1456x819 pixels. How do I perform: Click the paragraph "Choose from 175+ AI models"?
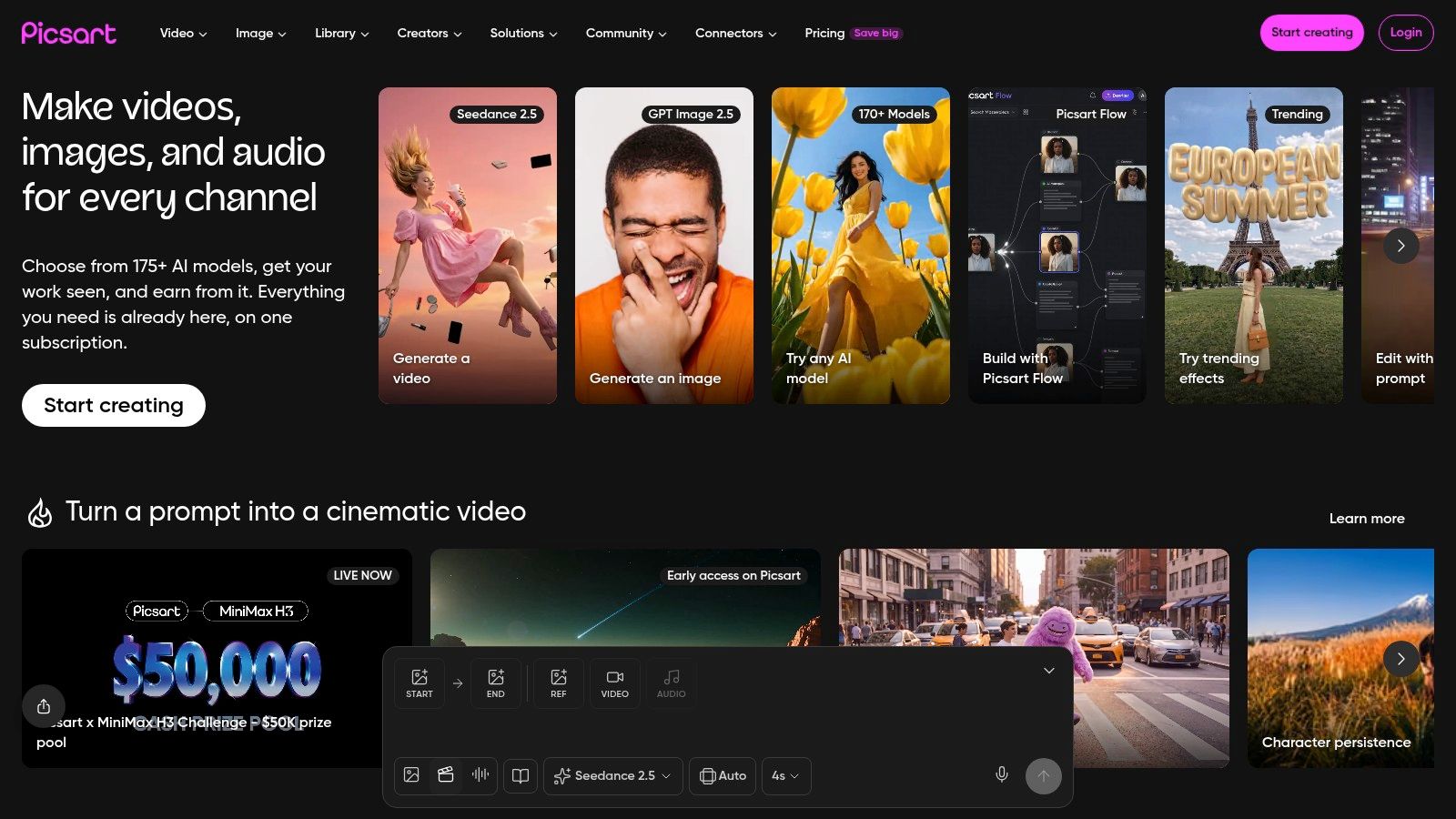click(184, 304)
